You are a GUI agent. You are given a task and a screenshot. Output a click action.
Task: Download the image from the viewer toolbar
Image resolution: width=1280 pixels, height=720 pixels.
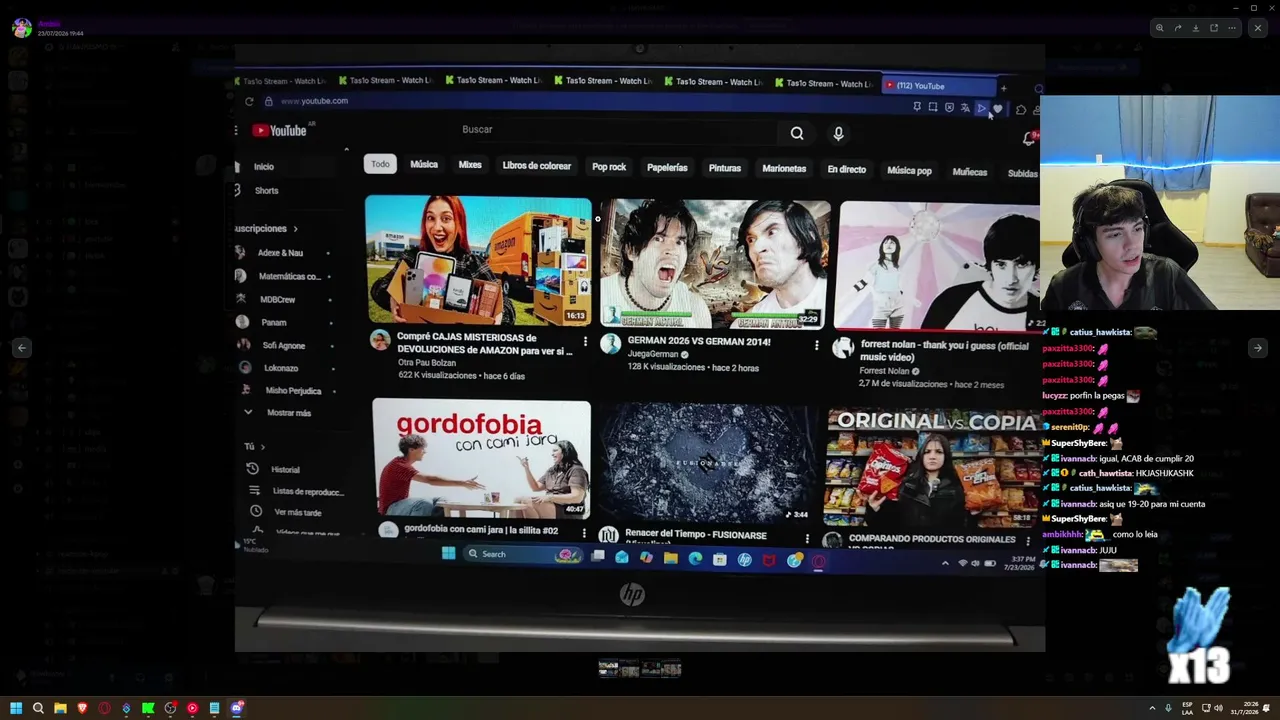click(1195, 28)
